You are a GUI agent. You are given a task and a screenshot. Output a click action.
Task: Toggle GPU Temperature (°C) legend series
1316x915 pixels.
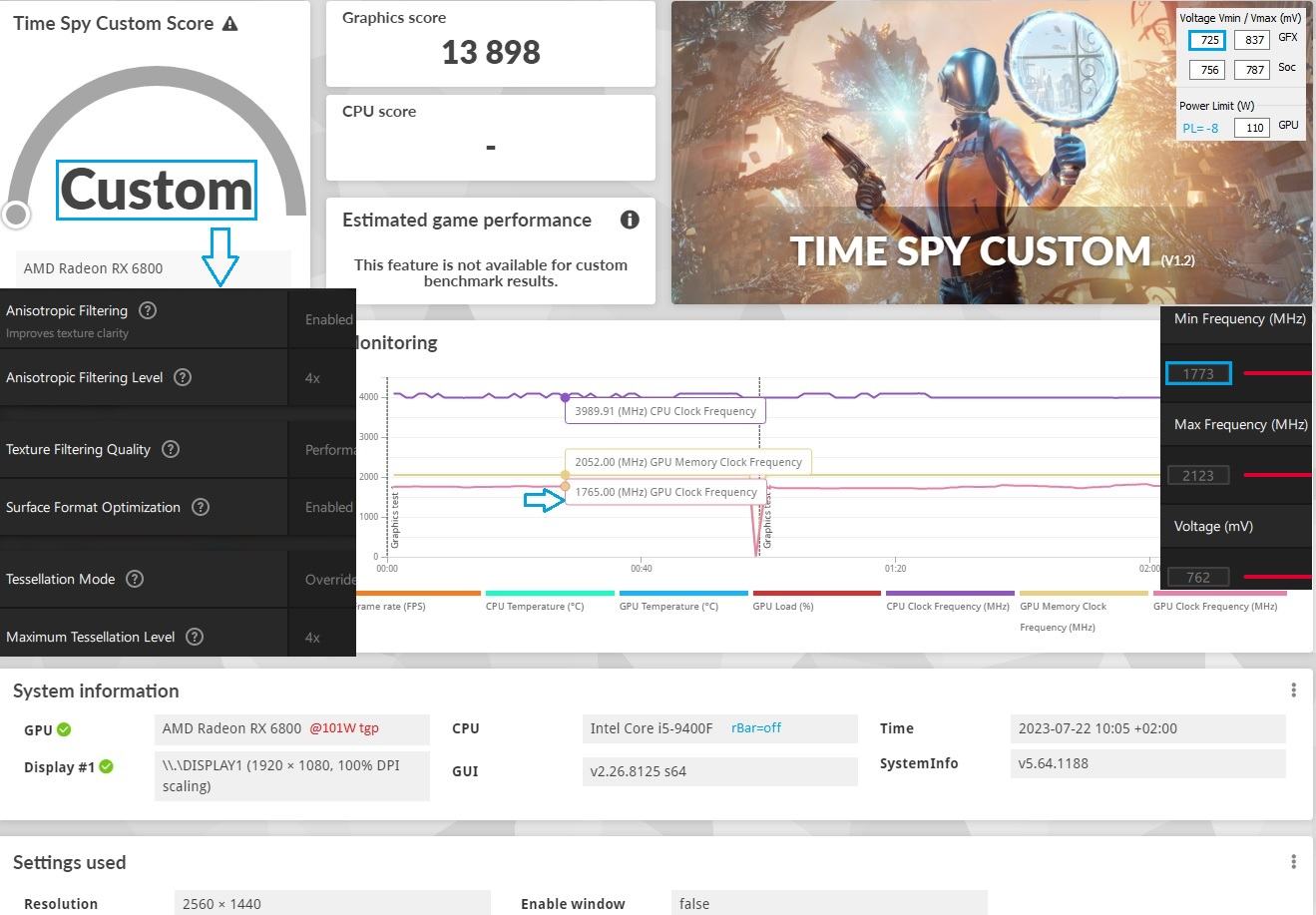click(682, 601)
